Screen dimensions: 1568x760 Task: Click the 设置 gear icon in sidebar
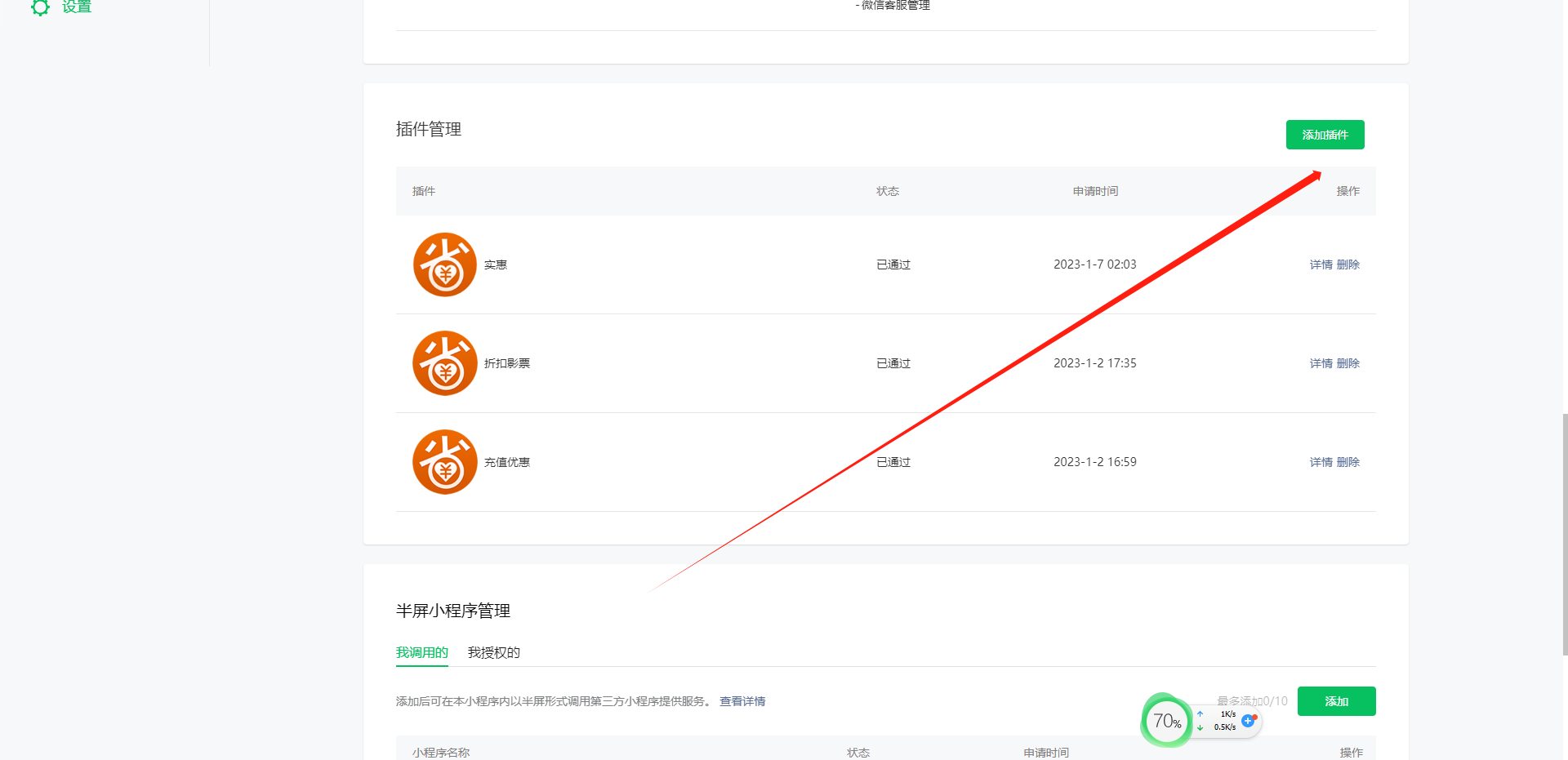click(40, 7)
